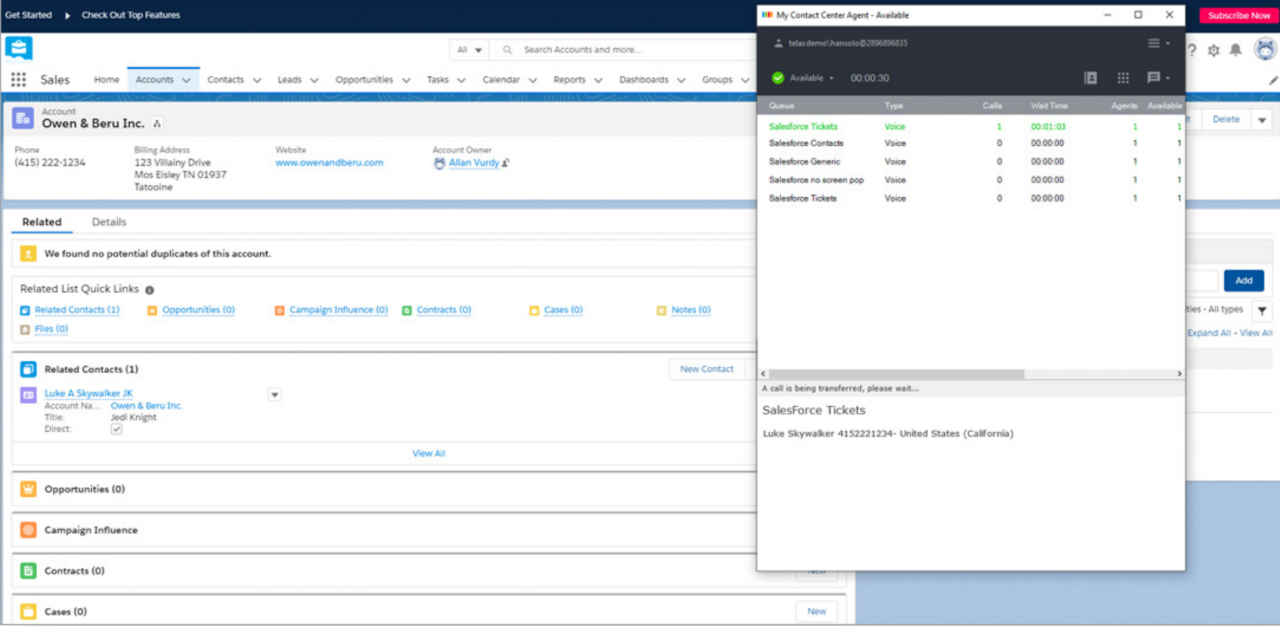Click the account hierarchy icon
The image size is (1280, 626).
[x=157, y=124]
